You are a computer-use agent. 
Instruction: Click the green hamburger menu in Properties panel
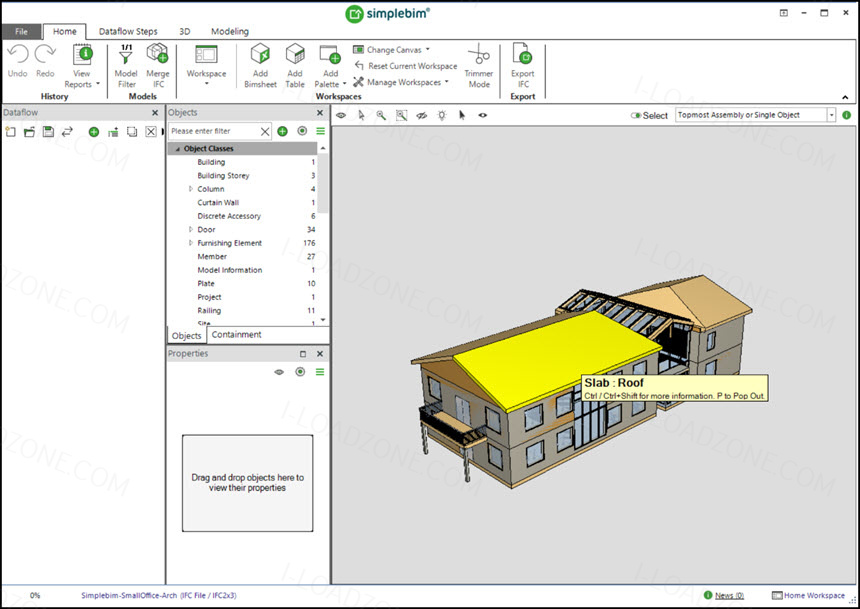coord(320,372)
